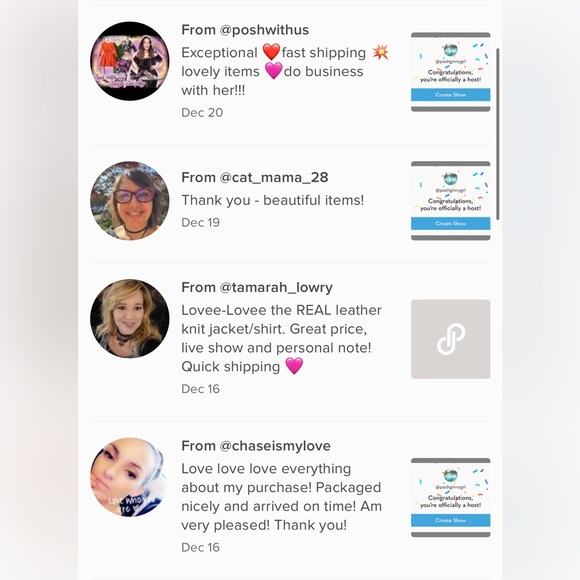Click the explosion emoji after fast shipping

click(380, 52)
